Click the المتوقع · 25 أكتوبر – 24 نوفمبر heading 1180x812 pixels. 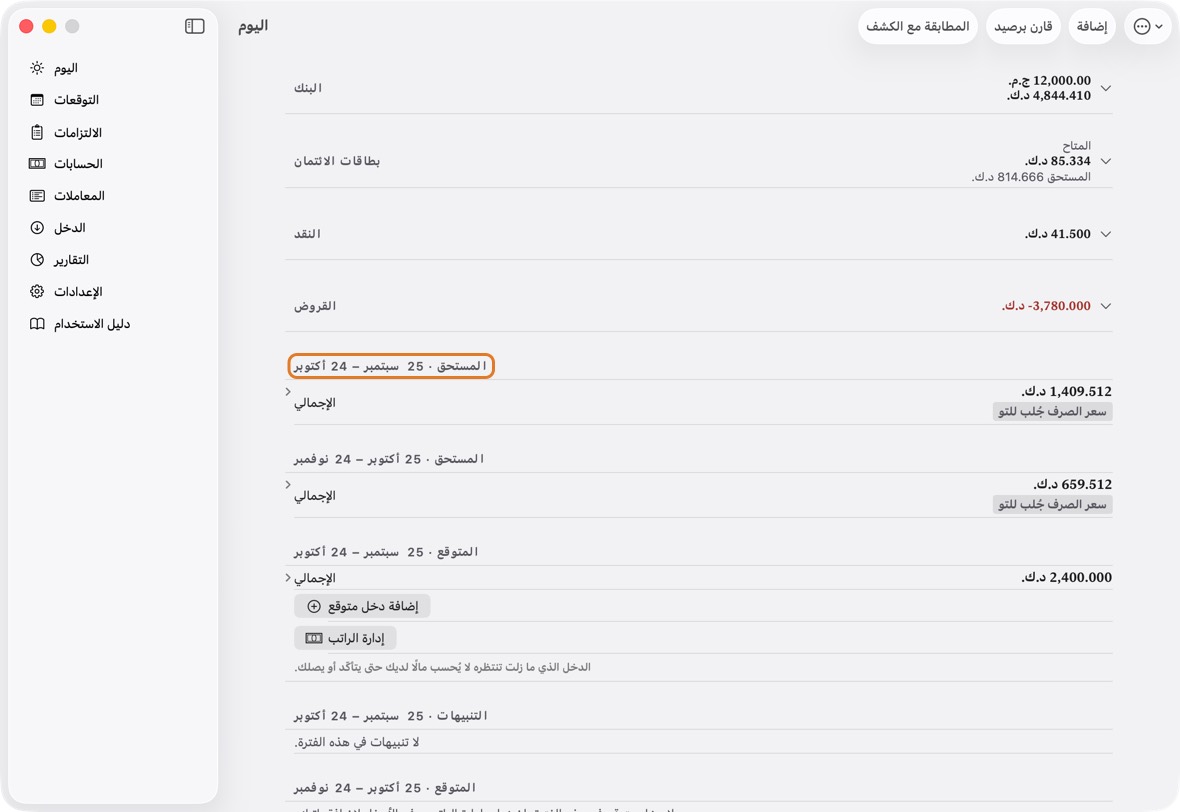[385, 788]
